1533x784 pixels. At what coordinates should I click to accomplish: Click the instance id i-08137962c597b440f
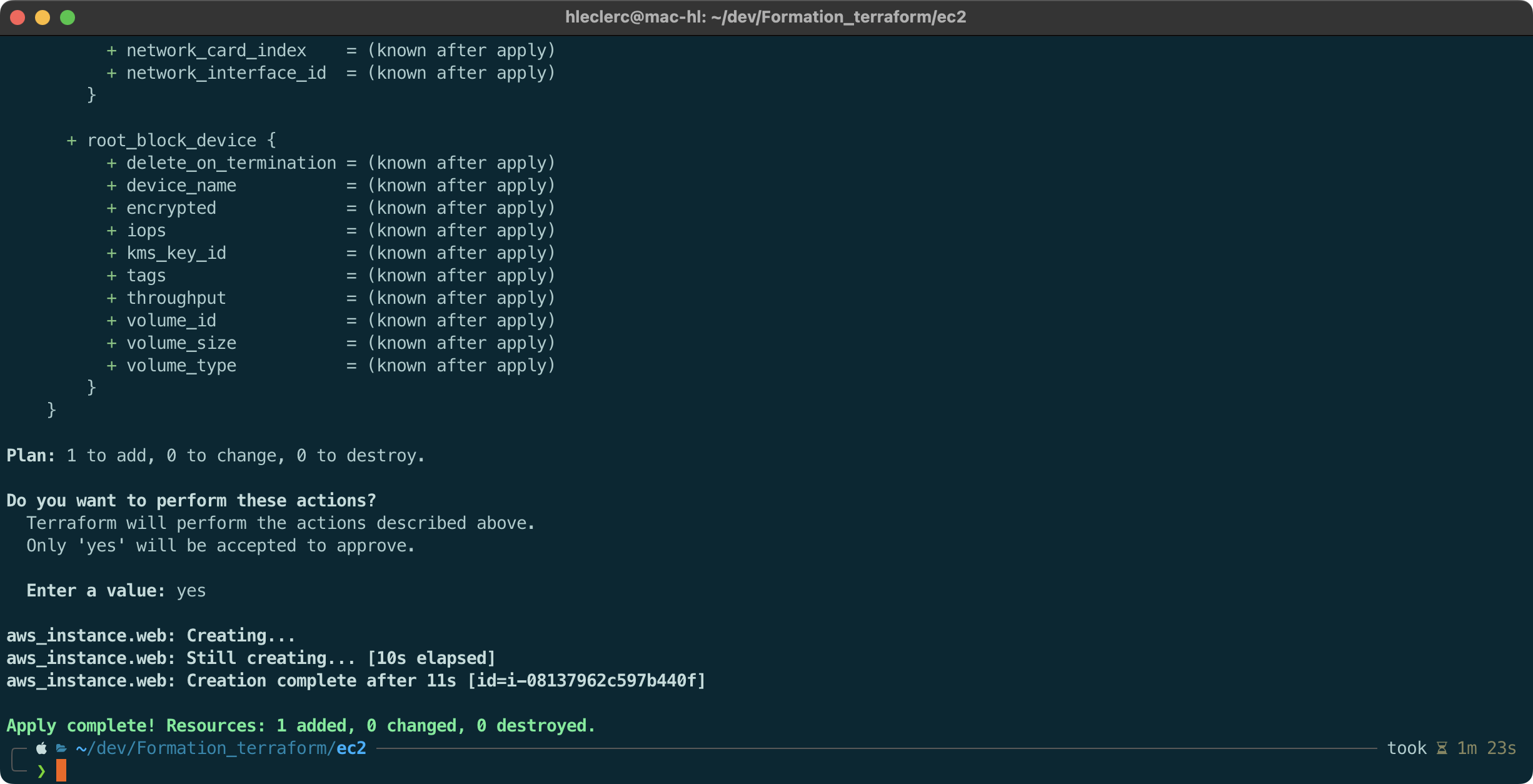click(x=601, y=680)
